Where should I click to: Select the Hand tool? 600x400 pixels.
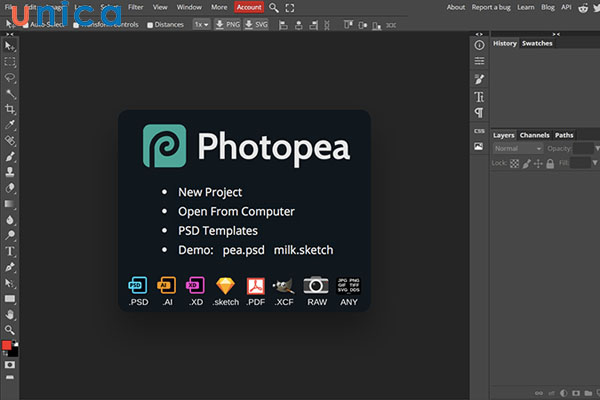[10, 314]
